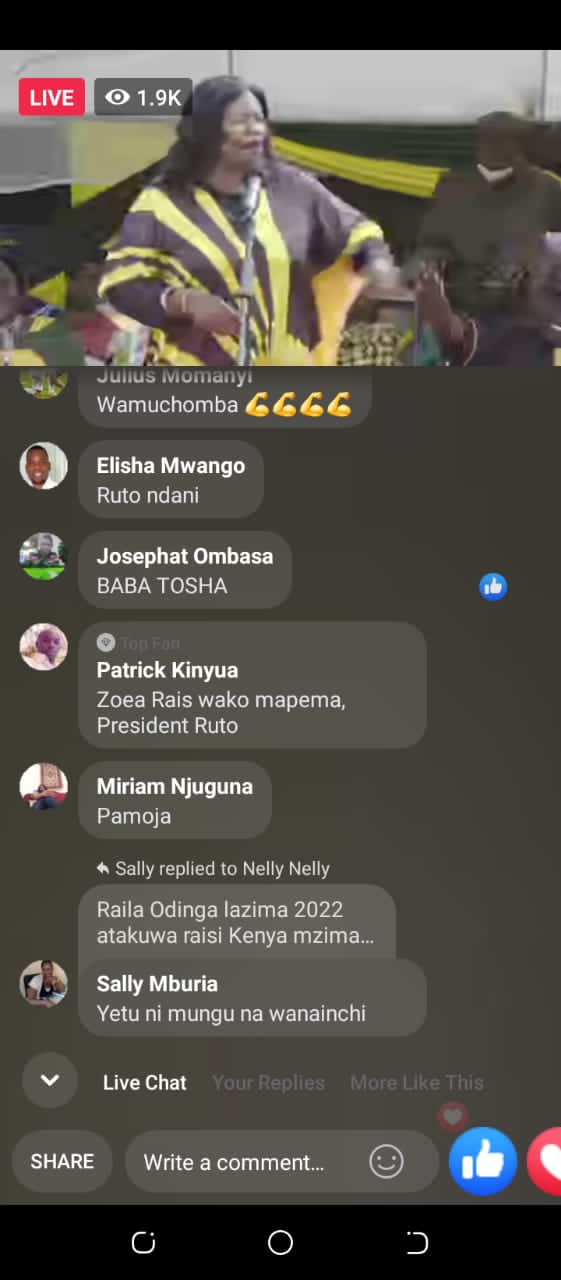Viewport: 561px width, 1280px height.
Task: Tap the blue thumbs-up Like button
Action: pos(483,1161)
